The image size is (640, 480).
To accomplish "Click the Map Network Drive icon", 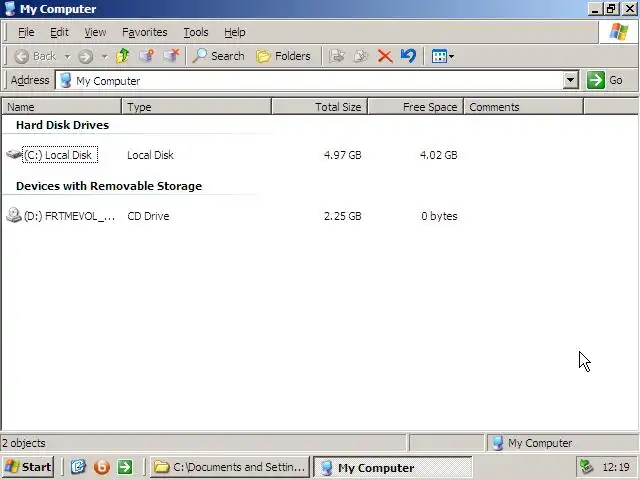I will point(147,56).
